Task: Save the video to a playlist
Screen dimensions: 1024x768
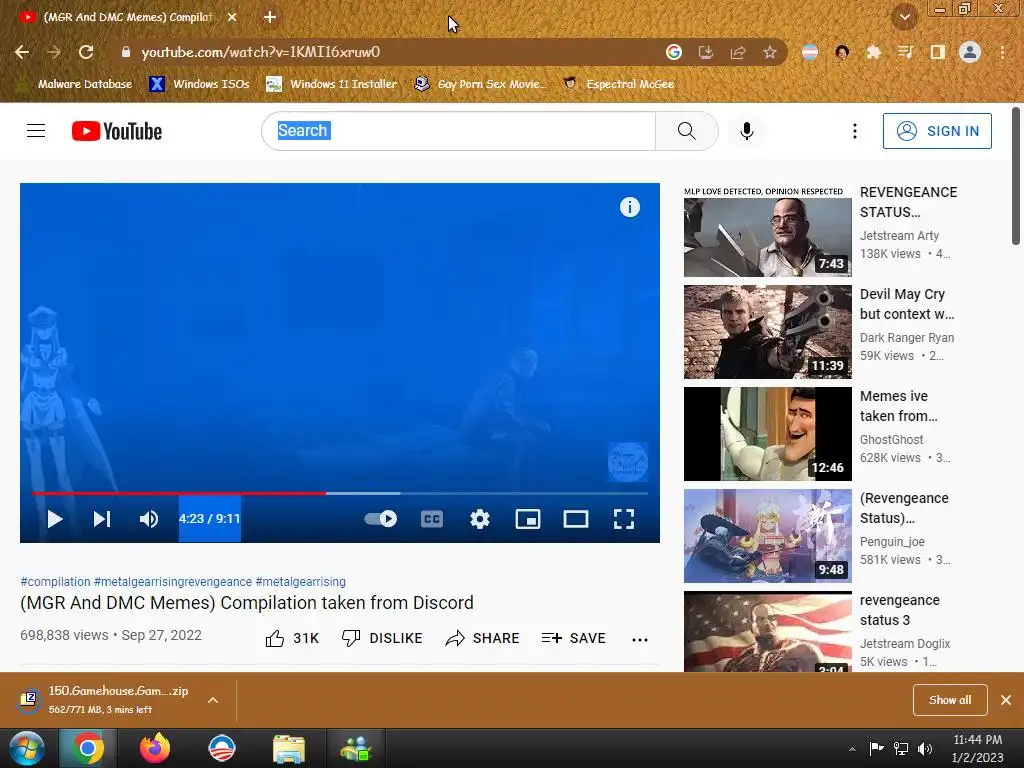Action: tap(573, 638)
